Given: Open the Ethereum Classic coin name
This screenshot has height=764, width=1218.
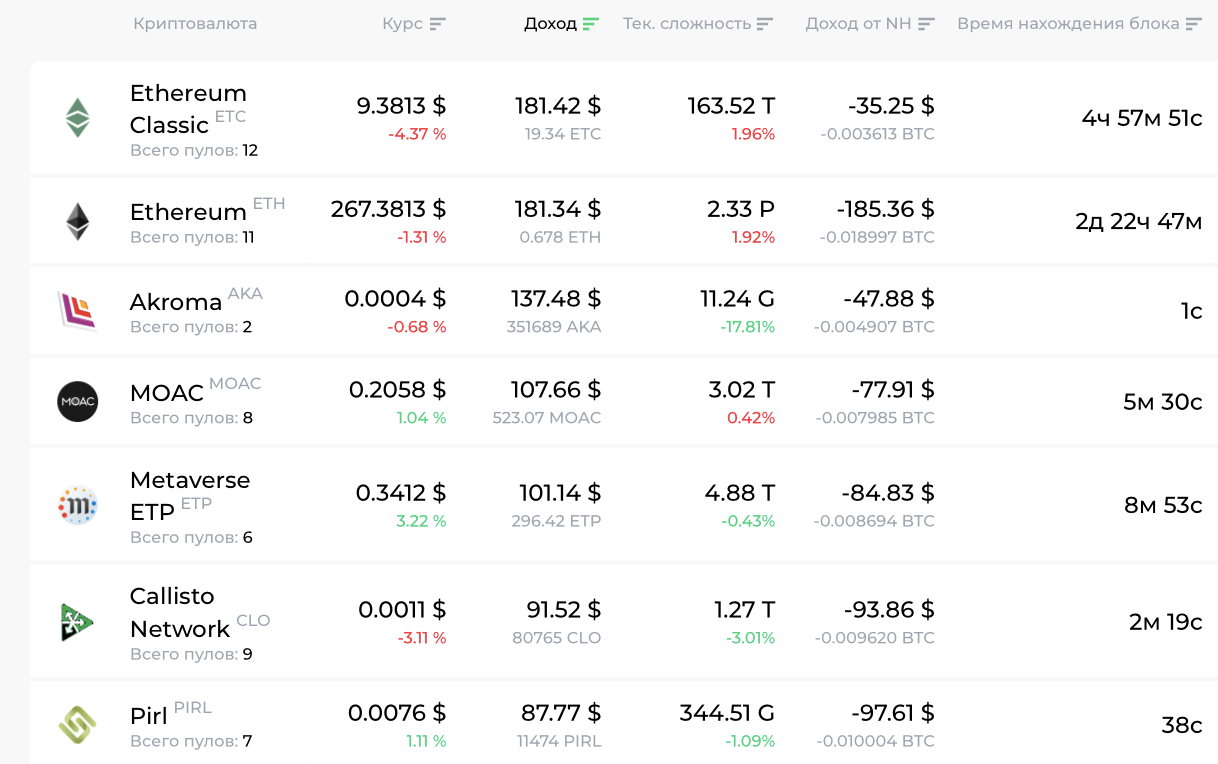Looking at the screenshot, I should (x=187, y=108).
